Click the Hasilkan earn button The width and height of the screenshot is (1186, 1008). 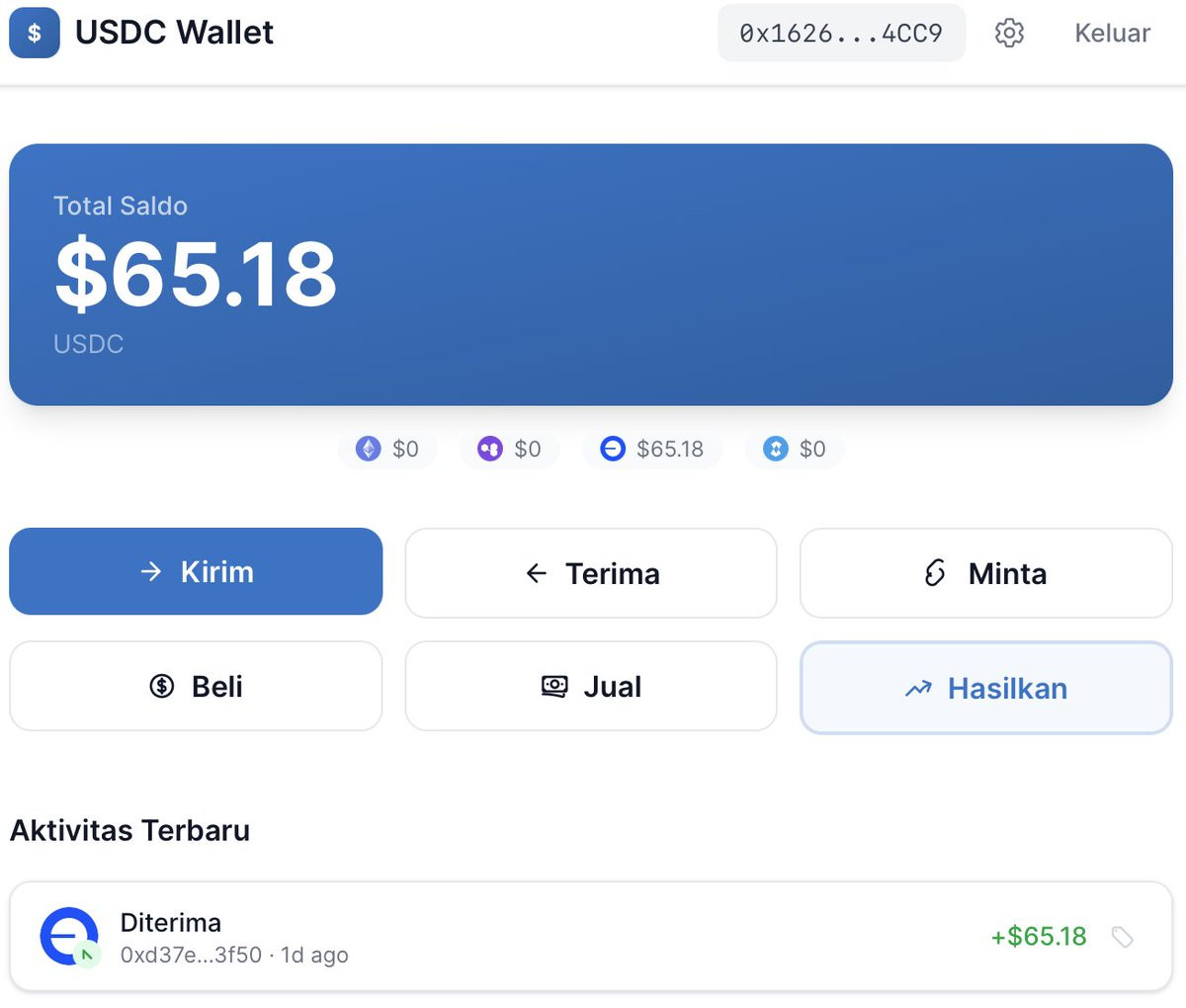tap(986, 688)
